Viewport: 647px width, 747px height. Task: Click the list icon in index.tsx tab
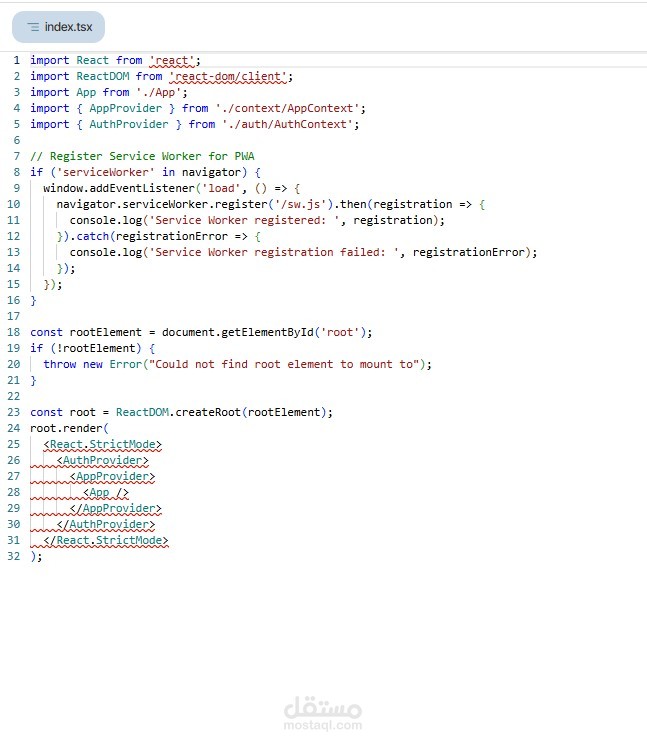pyautogui.click(x=33, y=27)
